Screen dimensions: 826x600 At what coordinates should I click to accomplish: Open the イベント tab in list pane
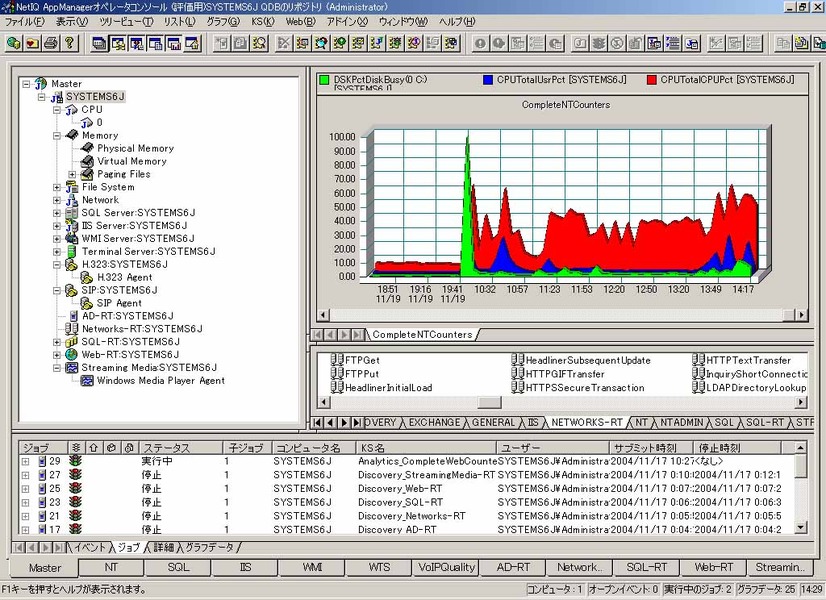tap(90, 547)
